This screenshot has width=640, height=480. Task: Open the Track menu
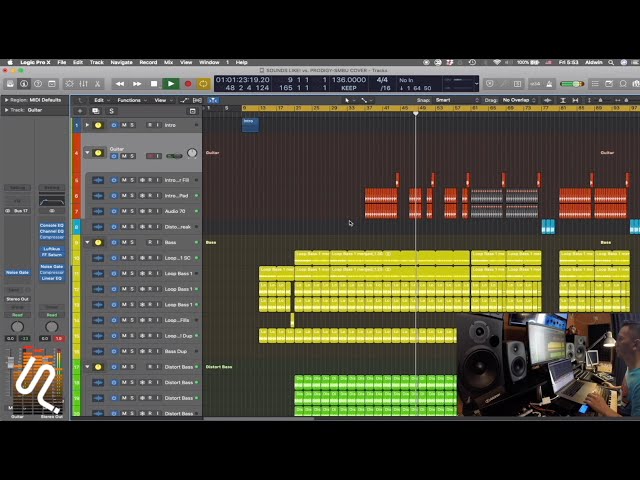[x=97, y=62]
